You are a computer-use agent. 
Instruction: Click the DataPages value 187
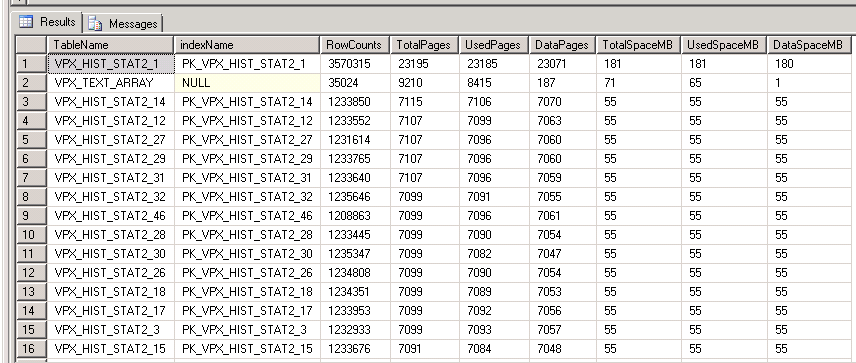click(563, 83)
